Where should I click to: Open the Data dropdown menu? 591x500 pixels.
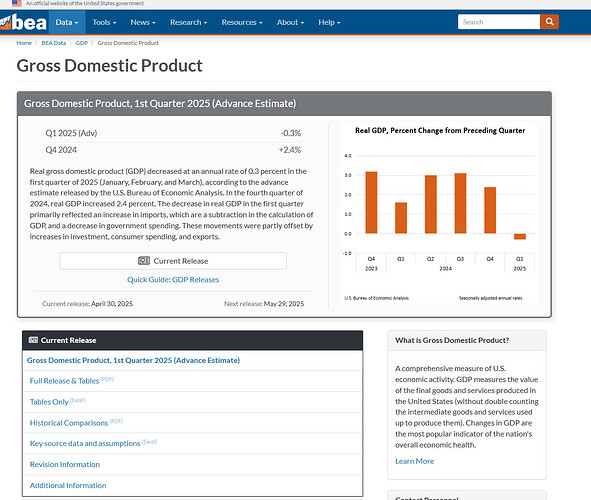tap(67, 22)
